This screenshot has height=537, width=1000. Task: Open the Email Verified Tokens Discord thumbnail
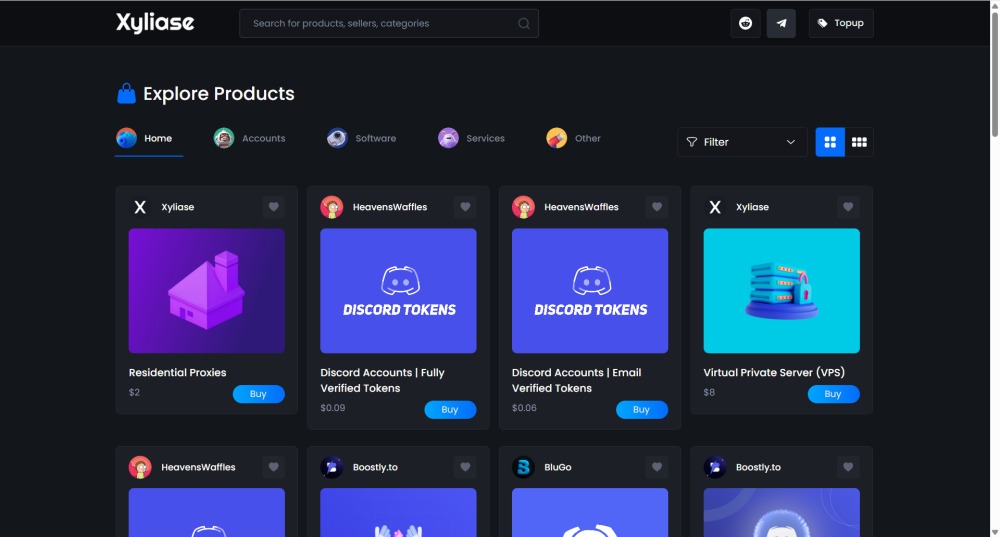click(590, 291)
